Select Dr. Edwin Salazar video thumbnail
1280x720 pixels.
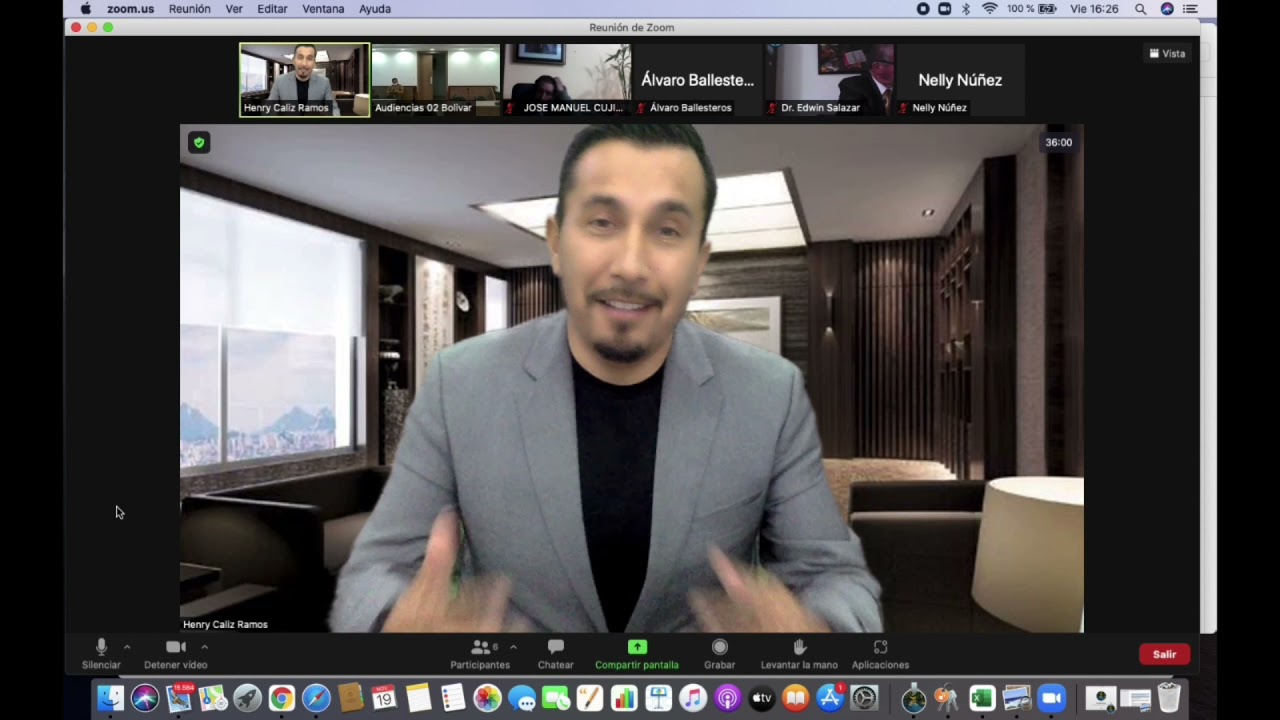[829, 80]
